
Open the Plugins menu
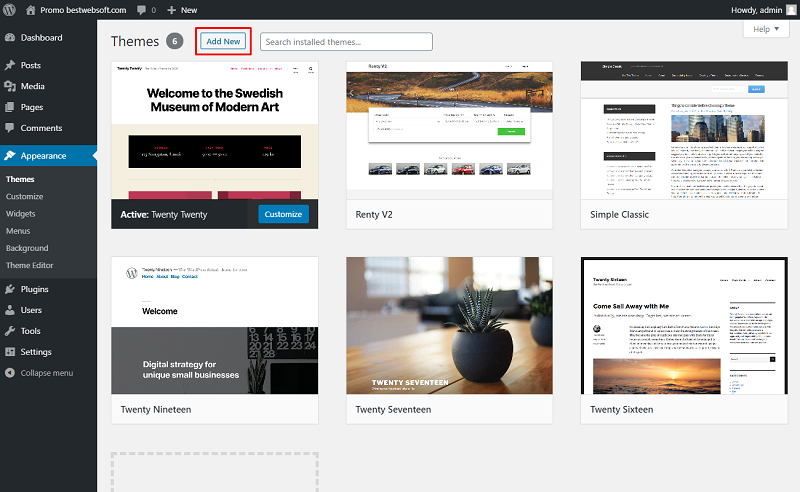pos(35,289)
